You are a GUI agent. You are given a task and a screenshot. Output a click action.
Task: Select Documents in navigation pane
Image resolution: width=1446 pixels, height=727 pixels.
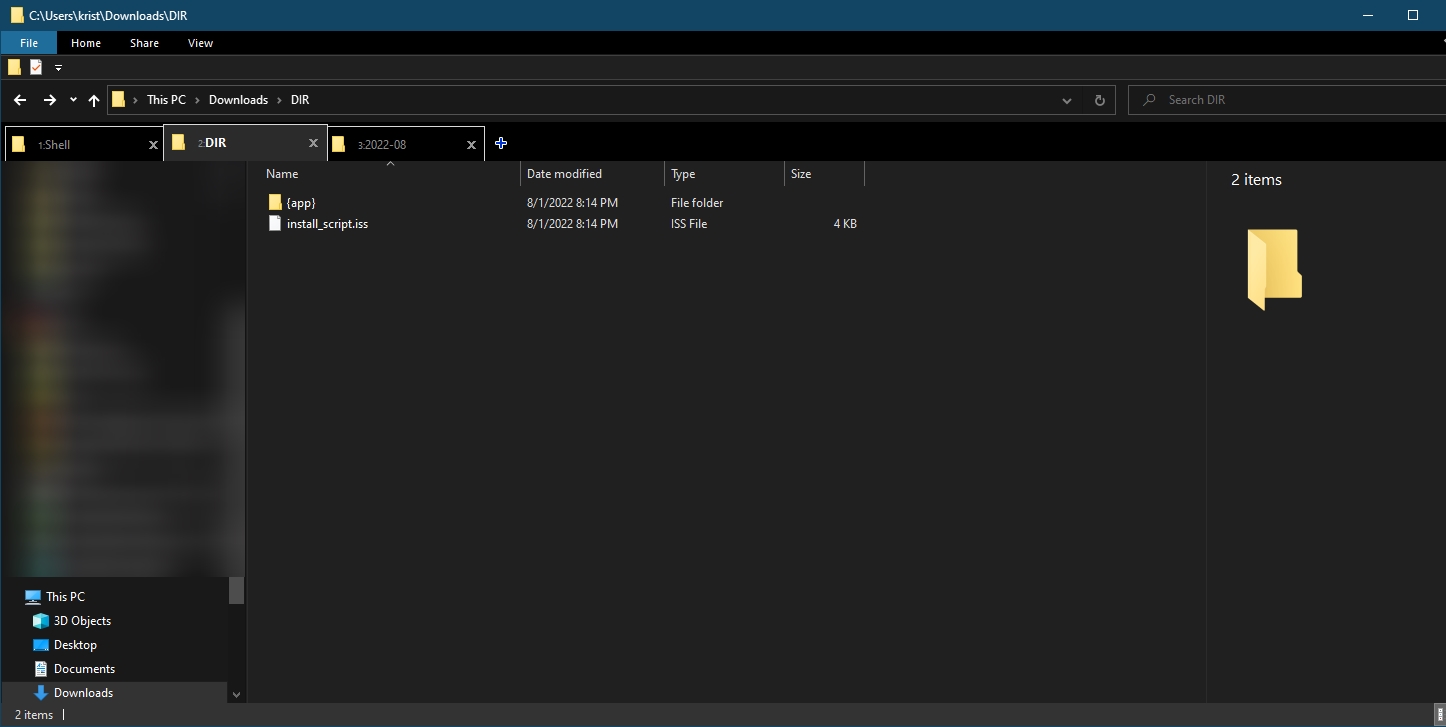pos(84,669)
